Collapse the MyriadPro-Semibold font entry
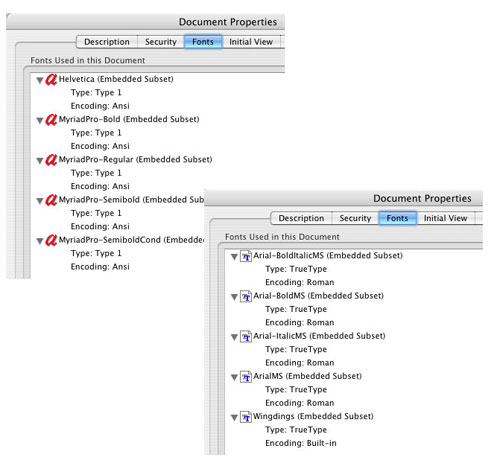Image resolution: width=500 pixels, height=466 pixels. point(40,201)
